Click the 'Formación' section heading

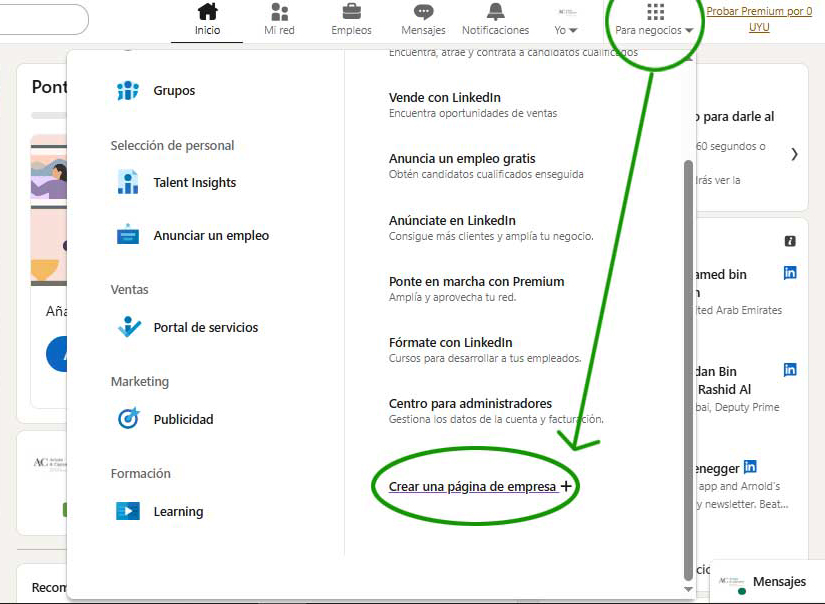pos(140,474)
